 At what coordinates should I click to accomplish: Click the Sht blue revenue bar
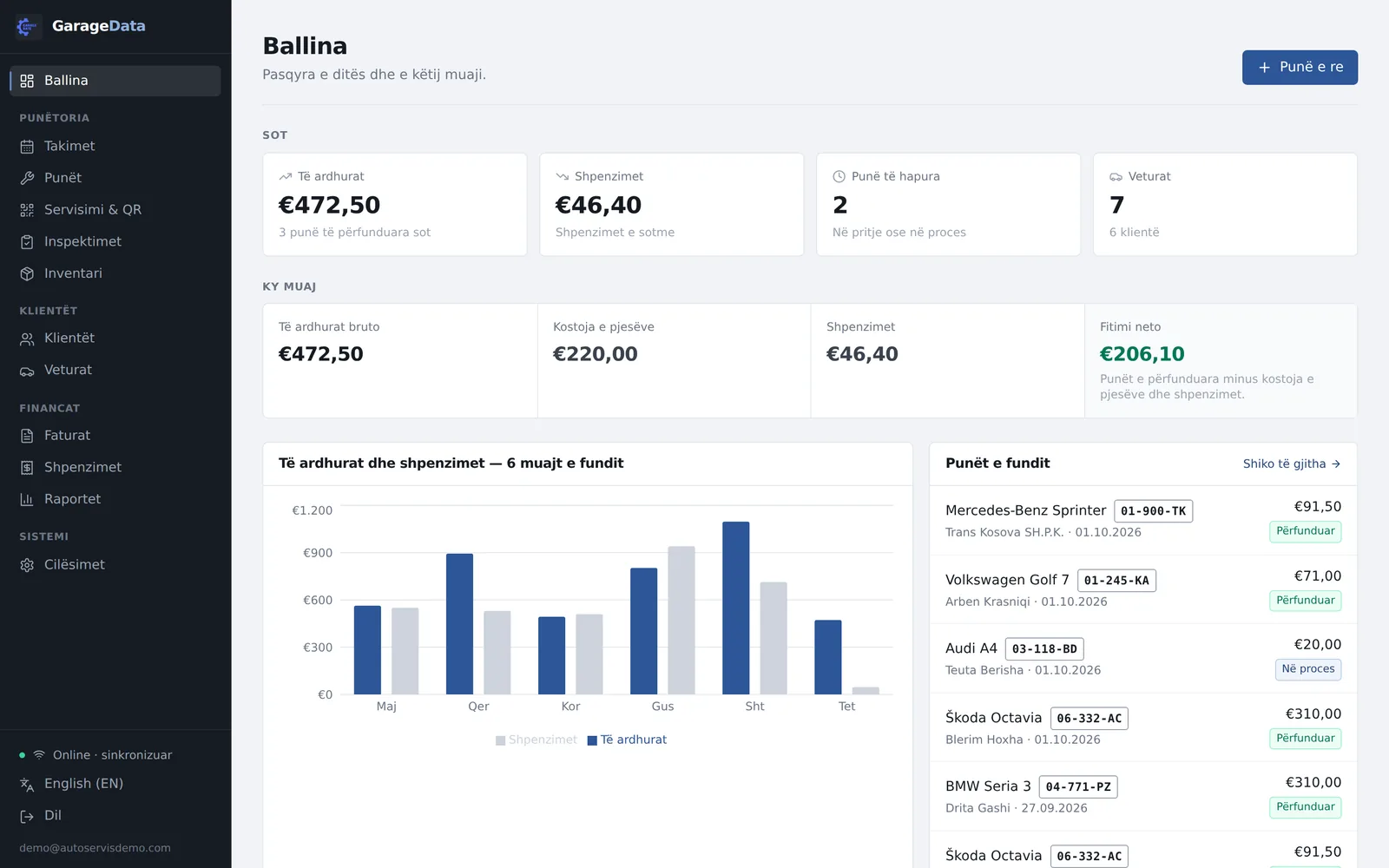coord(735,608)
